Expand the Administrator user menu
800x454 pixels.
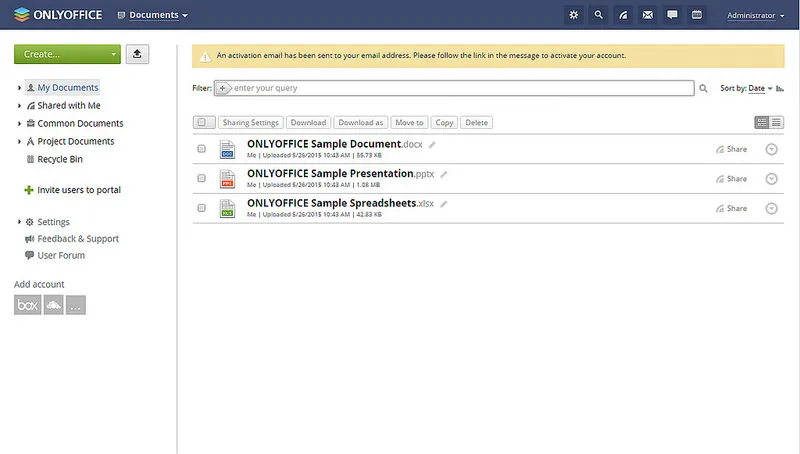(x=755, y=16)
